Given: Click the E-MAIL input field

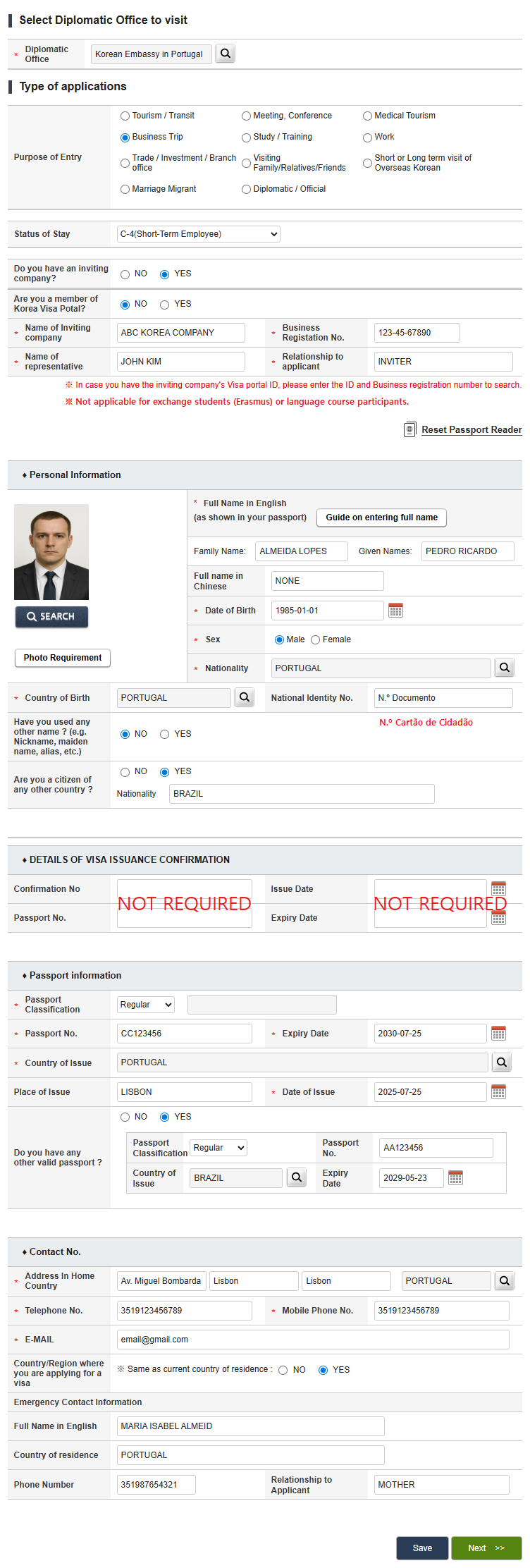Looking at the screenshot, I should click(312, 1340).
